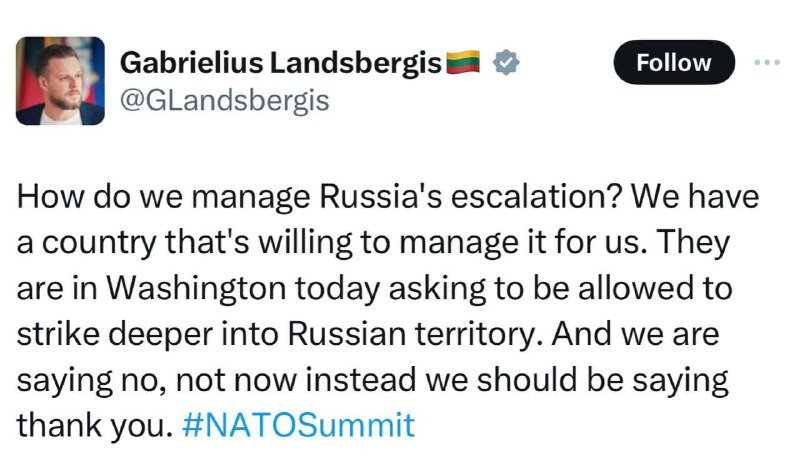Open the #NATOSummit hashtag link

pos(300,426)
